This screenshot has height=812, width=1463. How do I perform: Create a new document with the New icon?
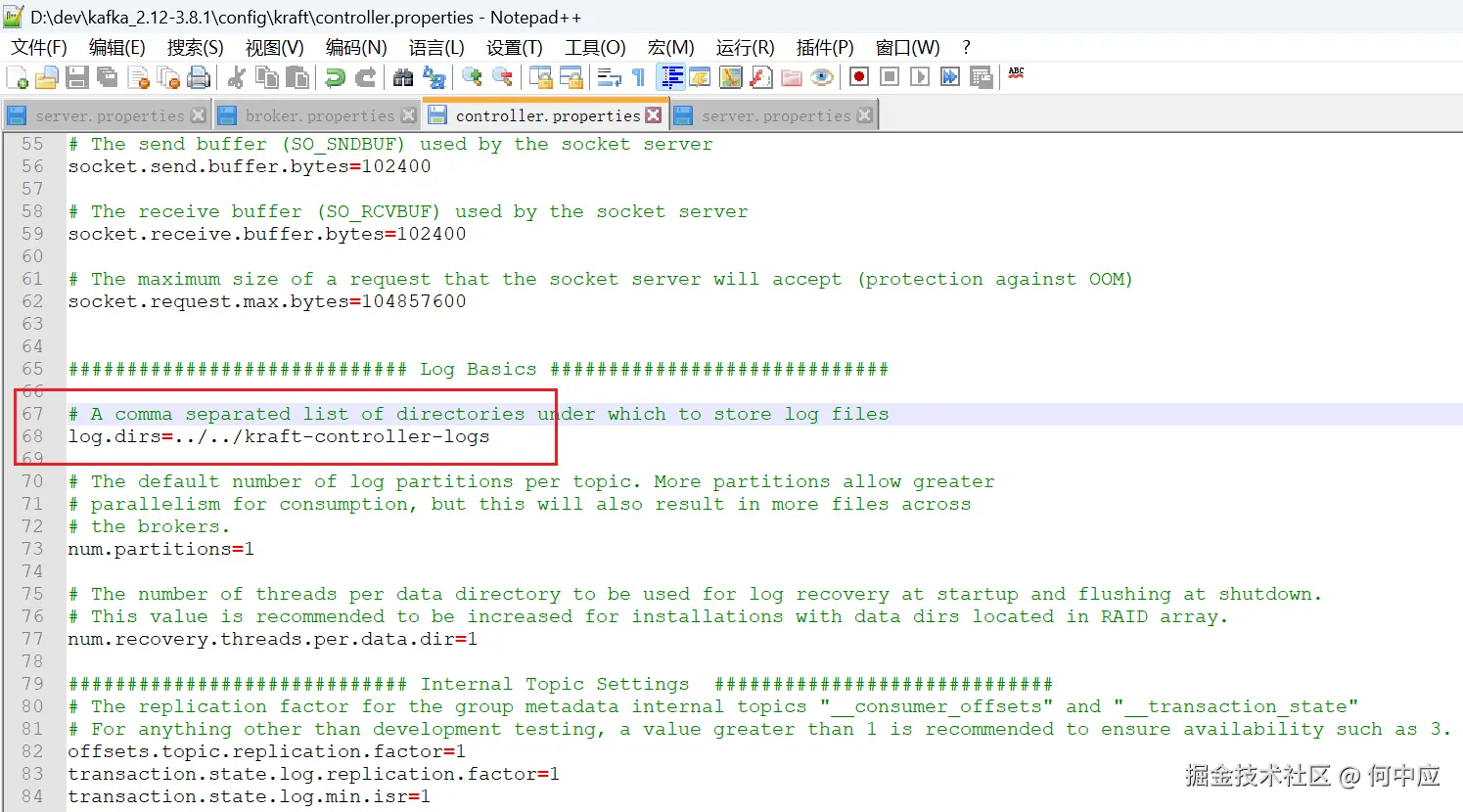click(x=17, y=77)
